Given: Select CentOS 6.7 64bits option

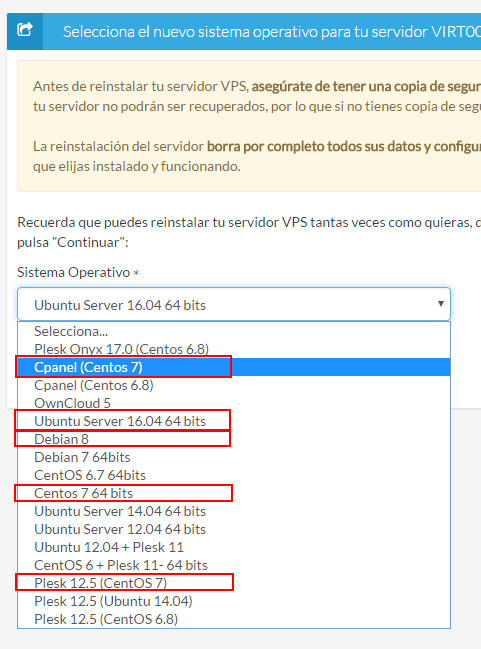Looking at the screenshot, I should [x=233, y=475].
